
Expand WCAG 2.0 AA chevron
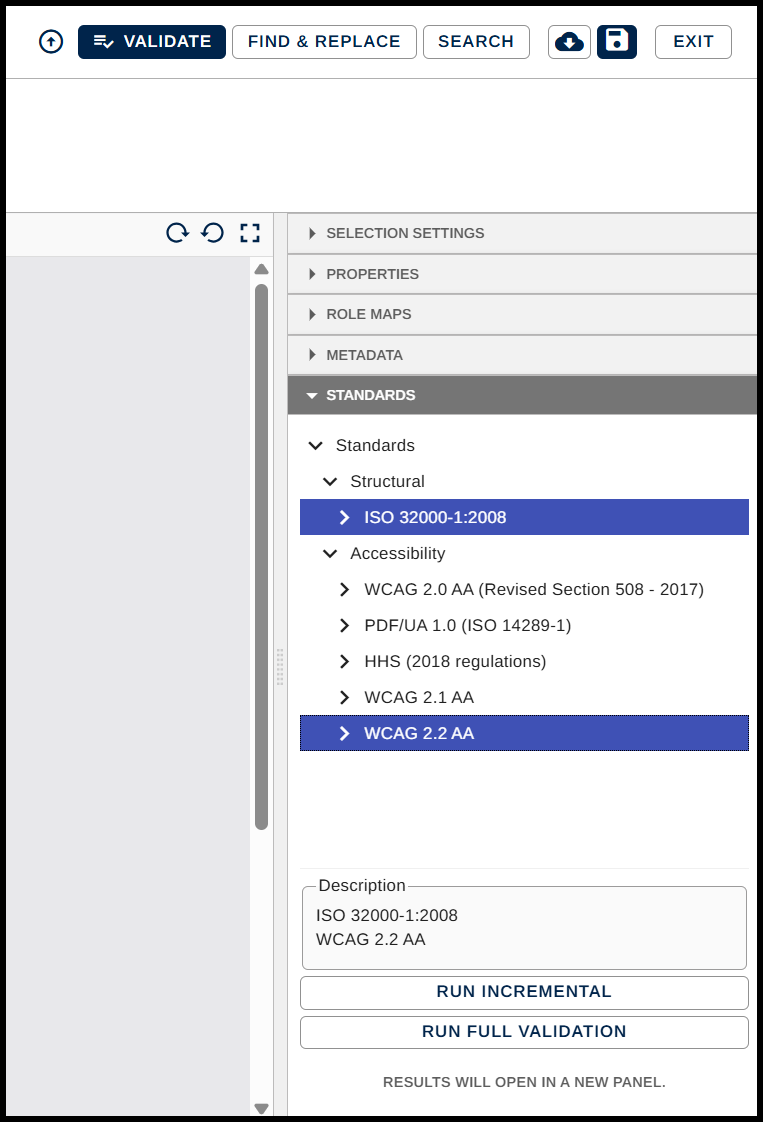(344, 590)
